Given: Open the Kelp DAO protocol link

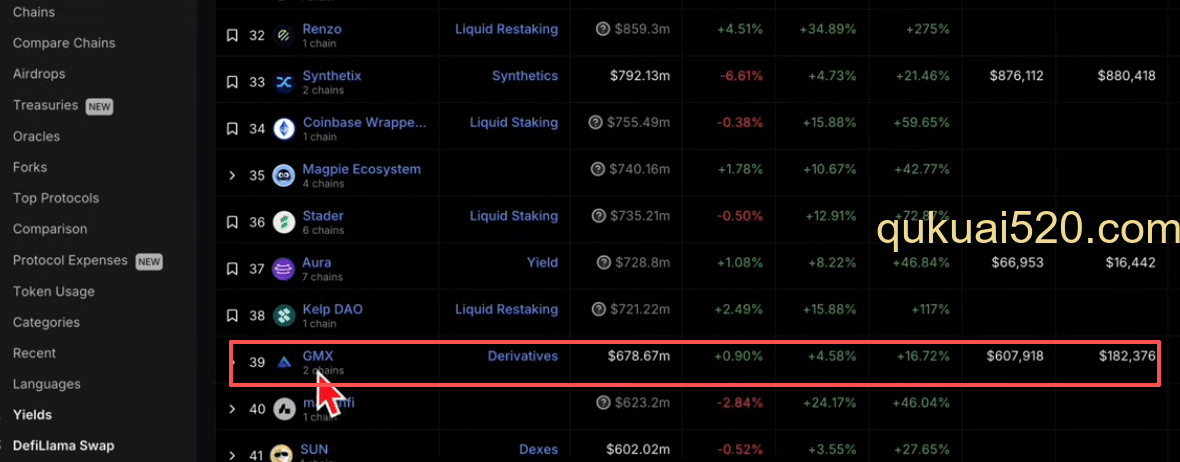Looking at the screenshot, I should coord(333,309).
